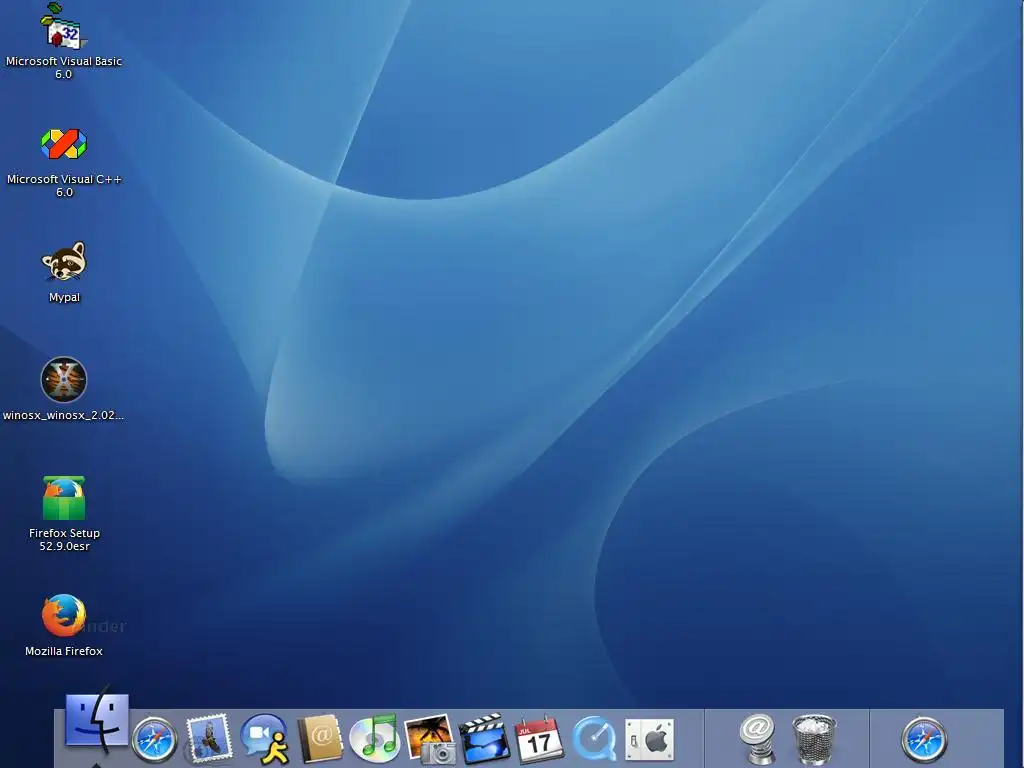Image resolution: width=1024 pixels, height=768 pixels.
Task: Open Safari compass next to Finder
Action: tap(155, 740)
